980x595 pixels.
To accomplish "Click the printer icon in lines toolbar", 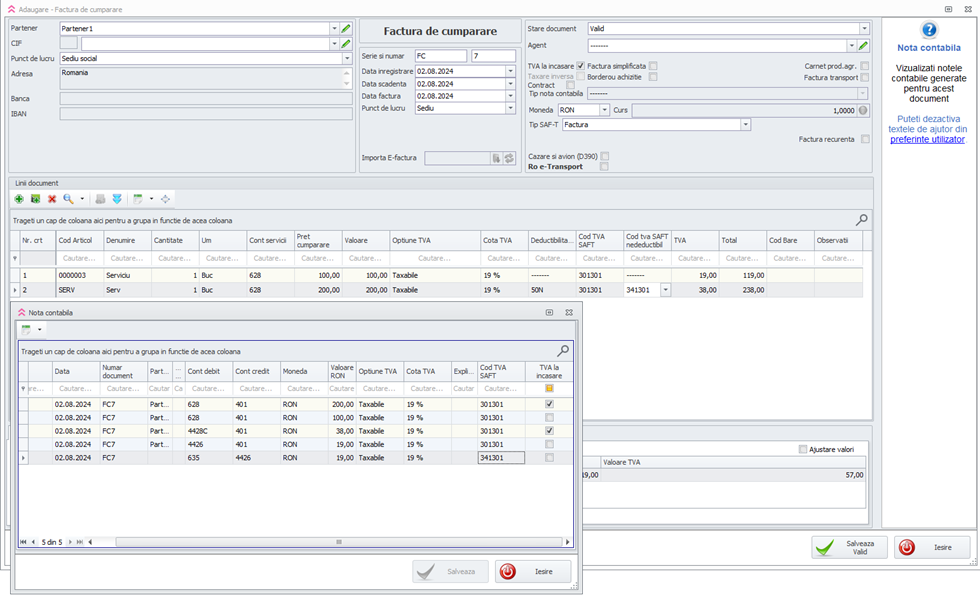I will coord(100,199).
